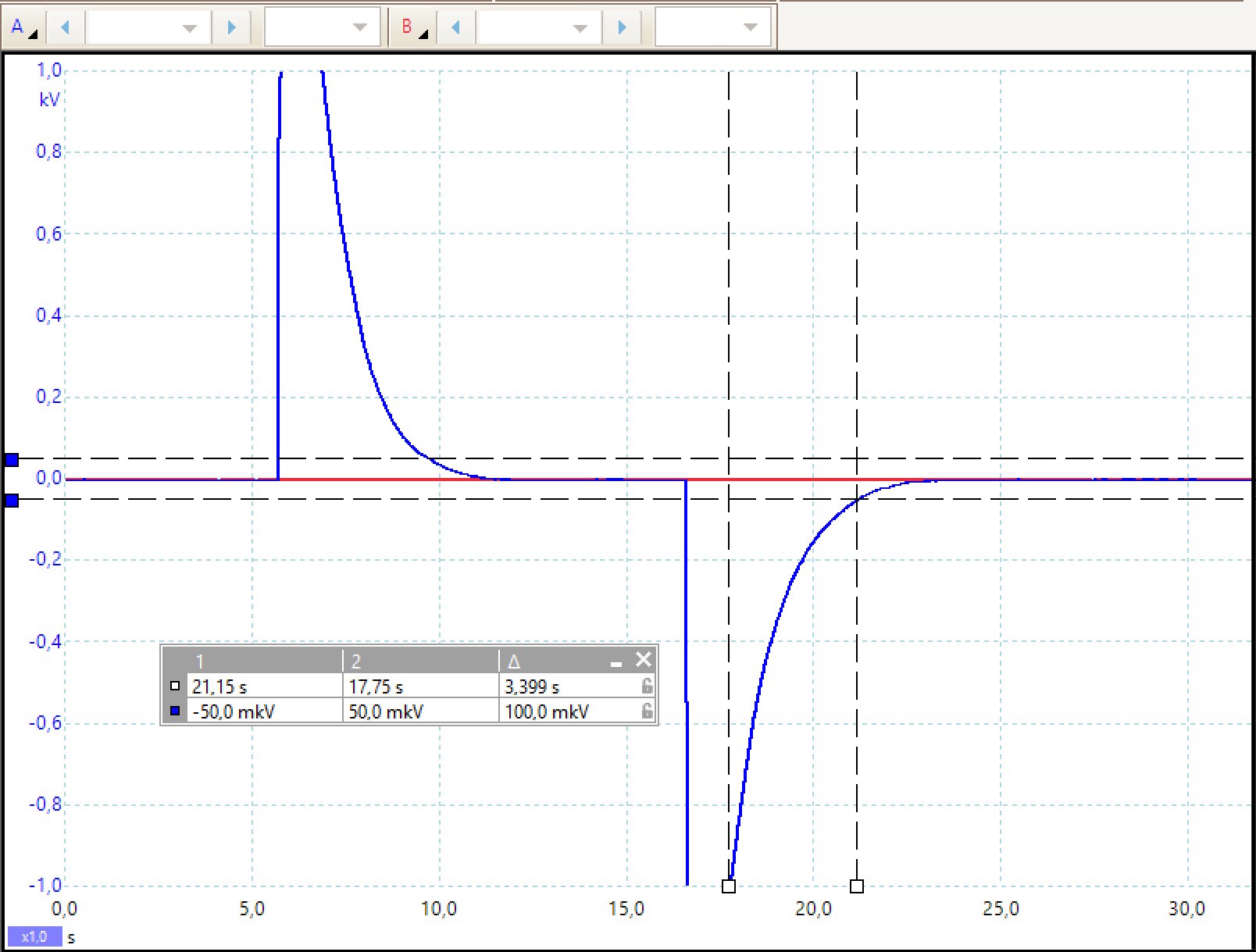Image resolution: width=1256 pixels, height=952 pixels.
Task: Click the -50,0 mkV ruler value
Action: tap(234, 711)
